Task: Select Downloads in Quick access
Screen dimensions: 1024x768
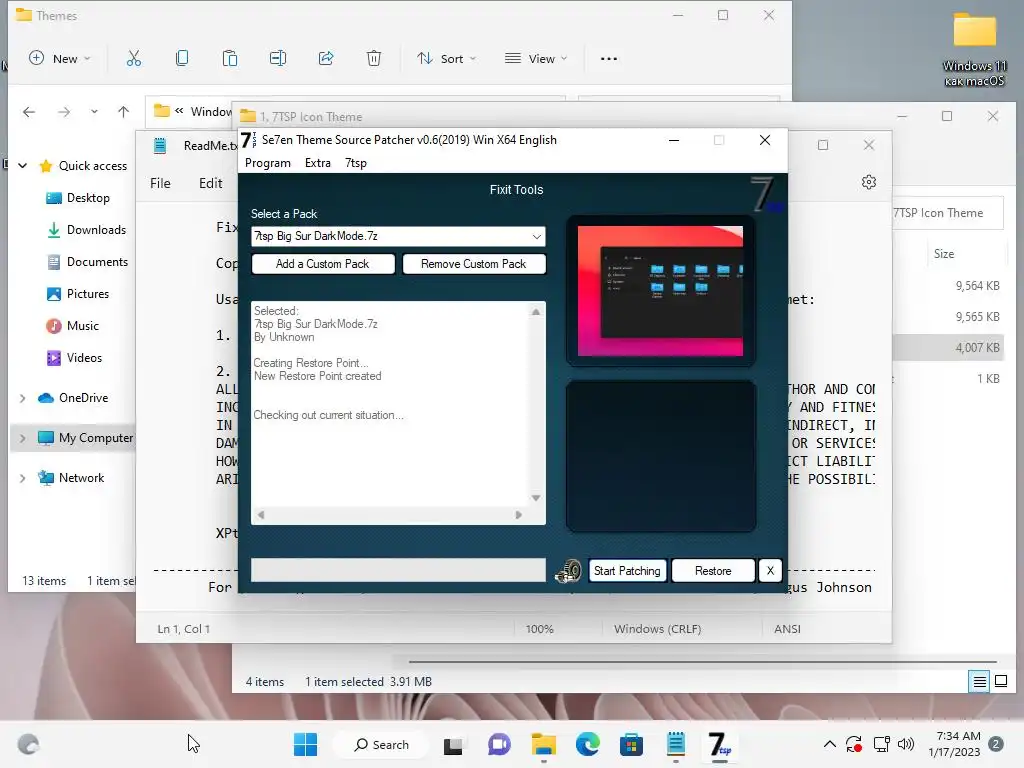Action: point(86,230)
